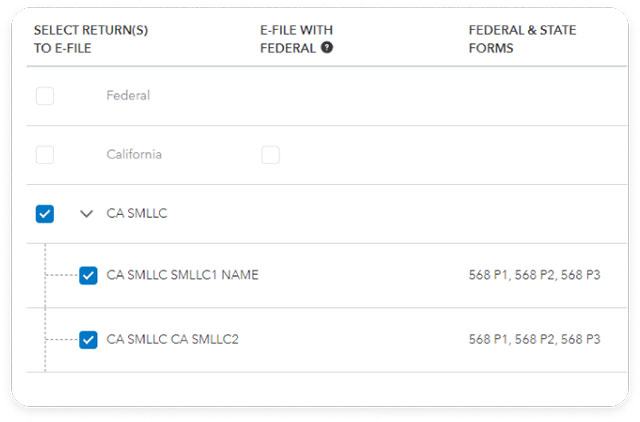Uncheck the CA SMLLC parent checkbox
The image size is (640, 422).
[x=45, y=213]
